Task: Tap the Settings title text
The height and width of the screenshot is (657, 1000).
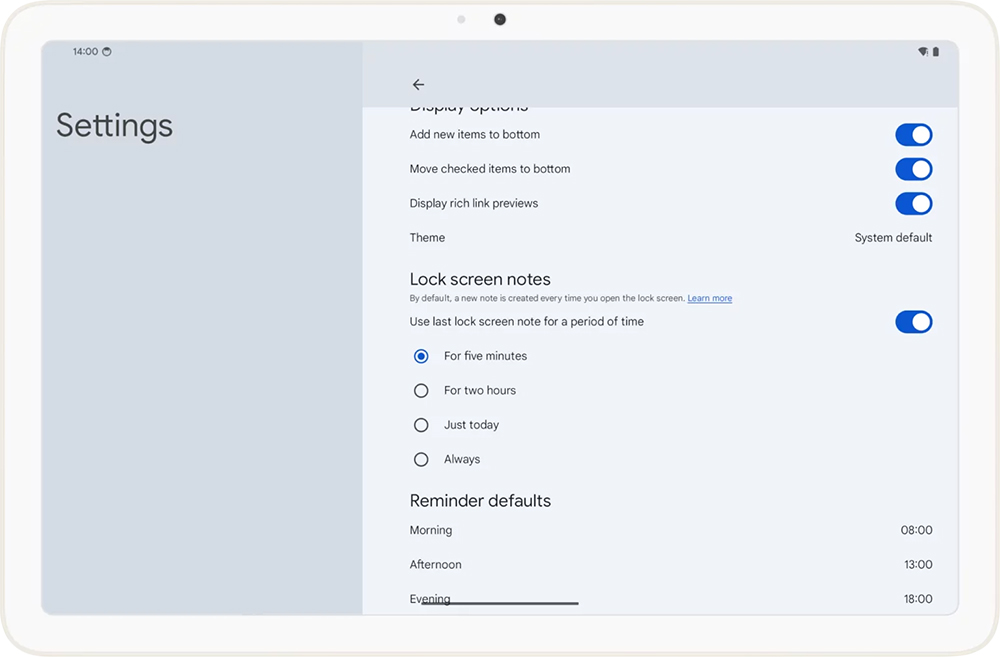Action: [x=114, y=126]
